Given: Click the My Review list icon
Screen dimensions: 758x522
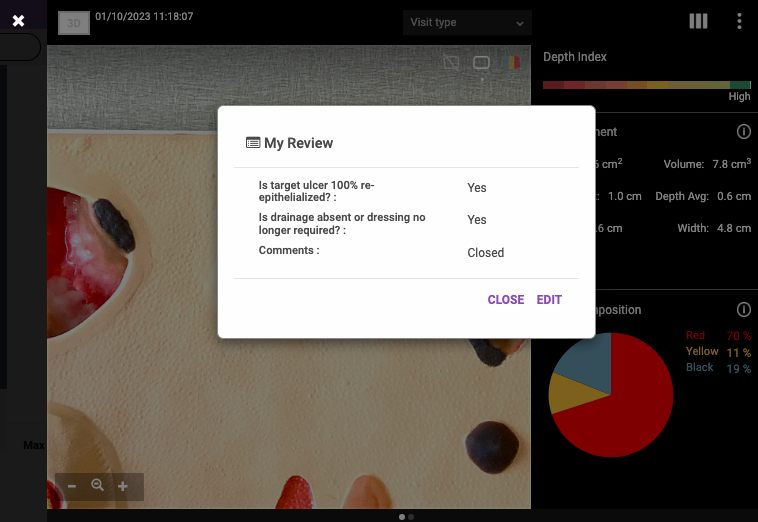Looking at the screenshot, I should click(x=253, y=143).
